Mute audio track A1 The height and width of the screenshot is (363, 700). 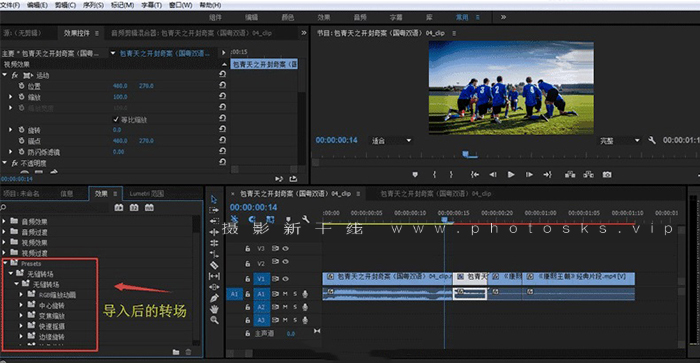(285, 294)
